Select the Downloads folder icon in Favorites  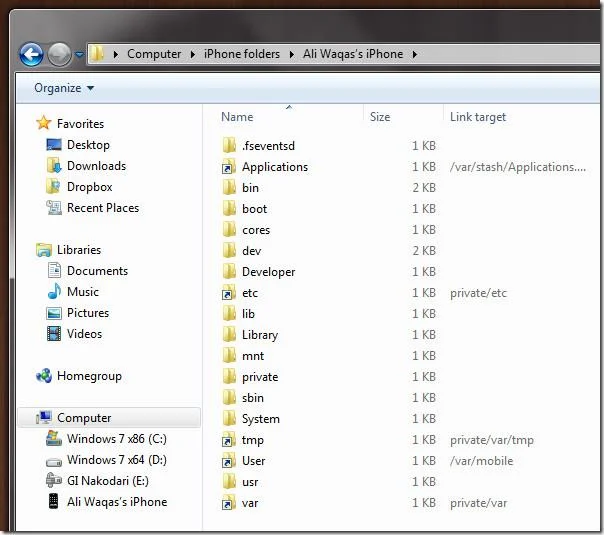click(x=54, y=166)
